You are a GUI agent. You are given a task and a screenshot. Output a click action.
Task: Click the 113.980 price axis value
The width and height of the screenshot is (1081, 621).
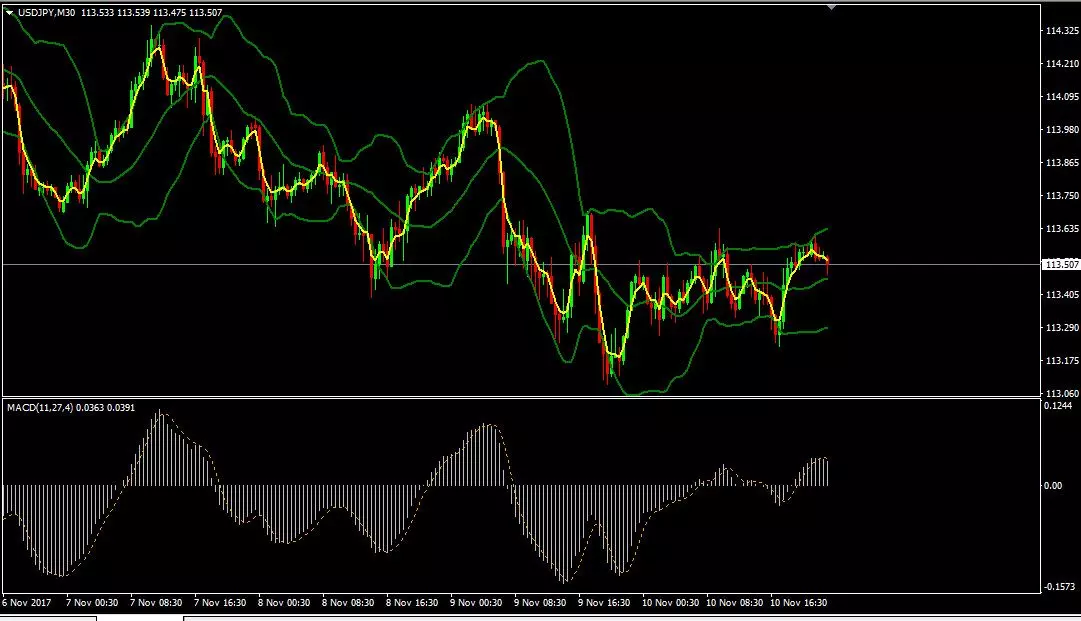click(1062, 130)
